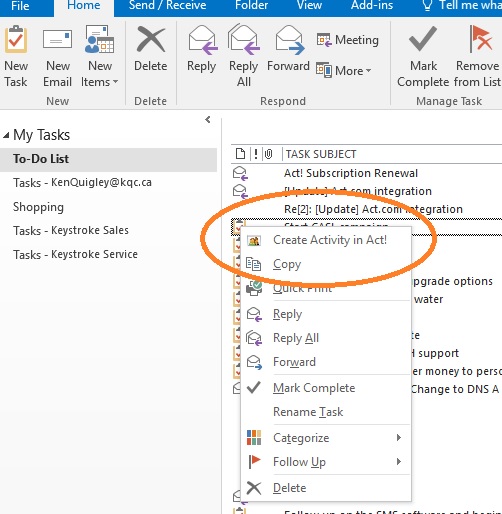Click the Quick Print printer icon

pyautogui.click(x=254, y=287)
